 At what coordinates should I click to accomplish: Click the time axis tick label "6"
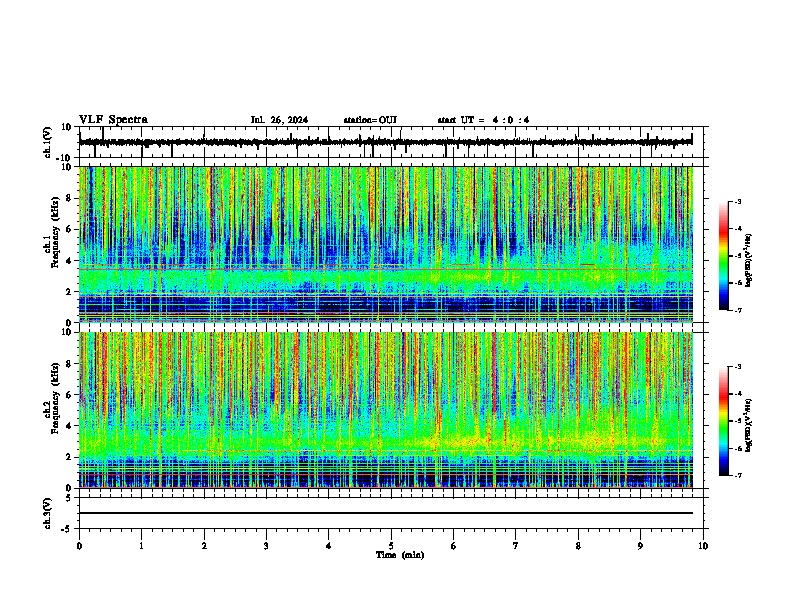454,546
